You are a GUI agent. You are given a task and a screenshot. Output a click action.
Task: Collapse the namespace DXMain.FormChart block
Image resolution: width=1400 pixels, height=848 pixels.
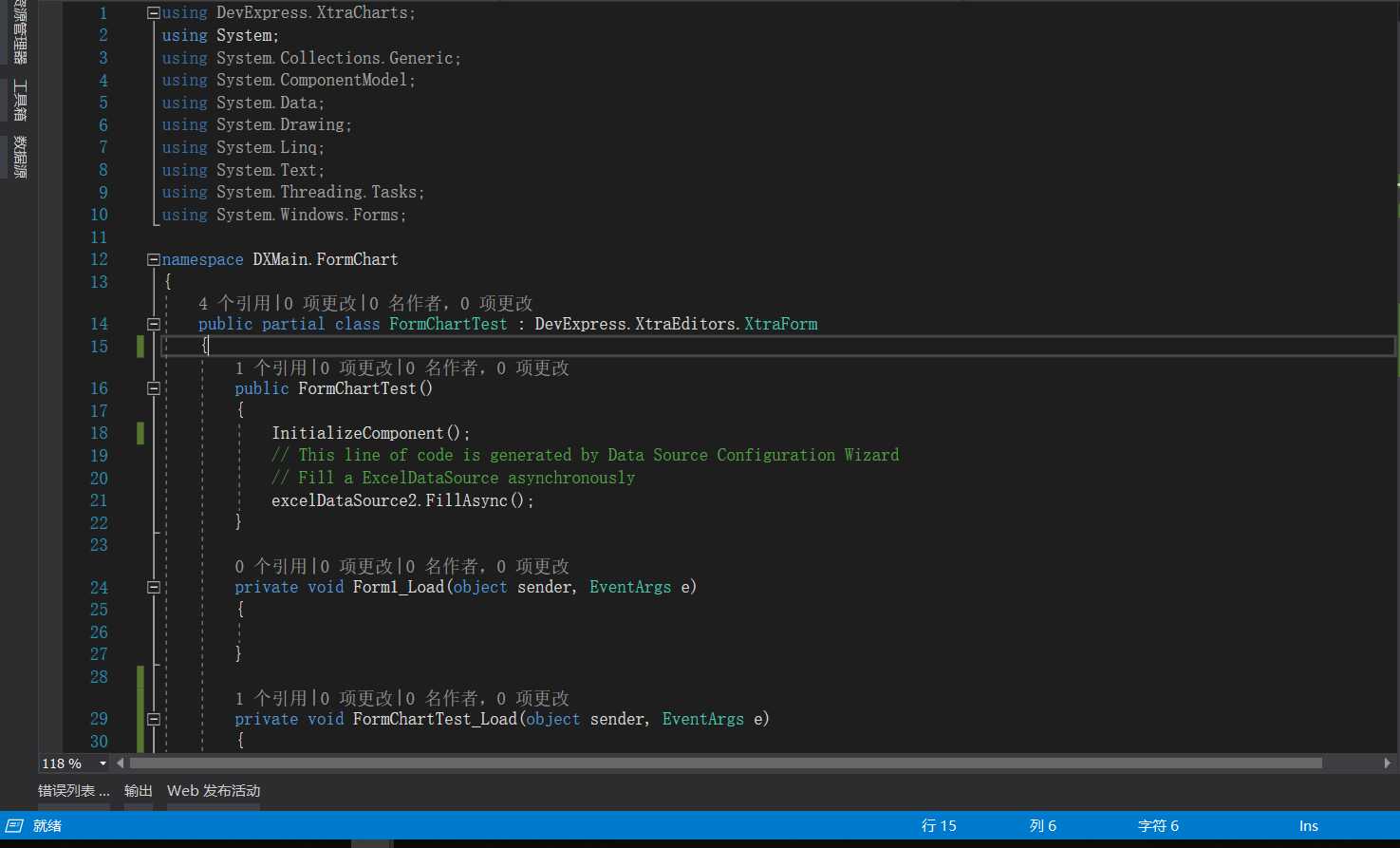point(154,259)
